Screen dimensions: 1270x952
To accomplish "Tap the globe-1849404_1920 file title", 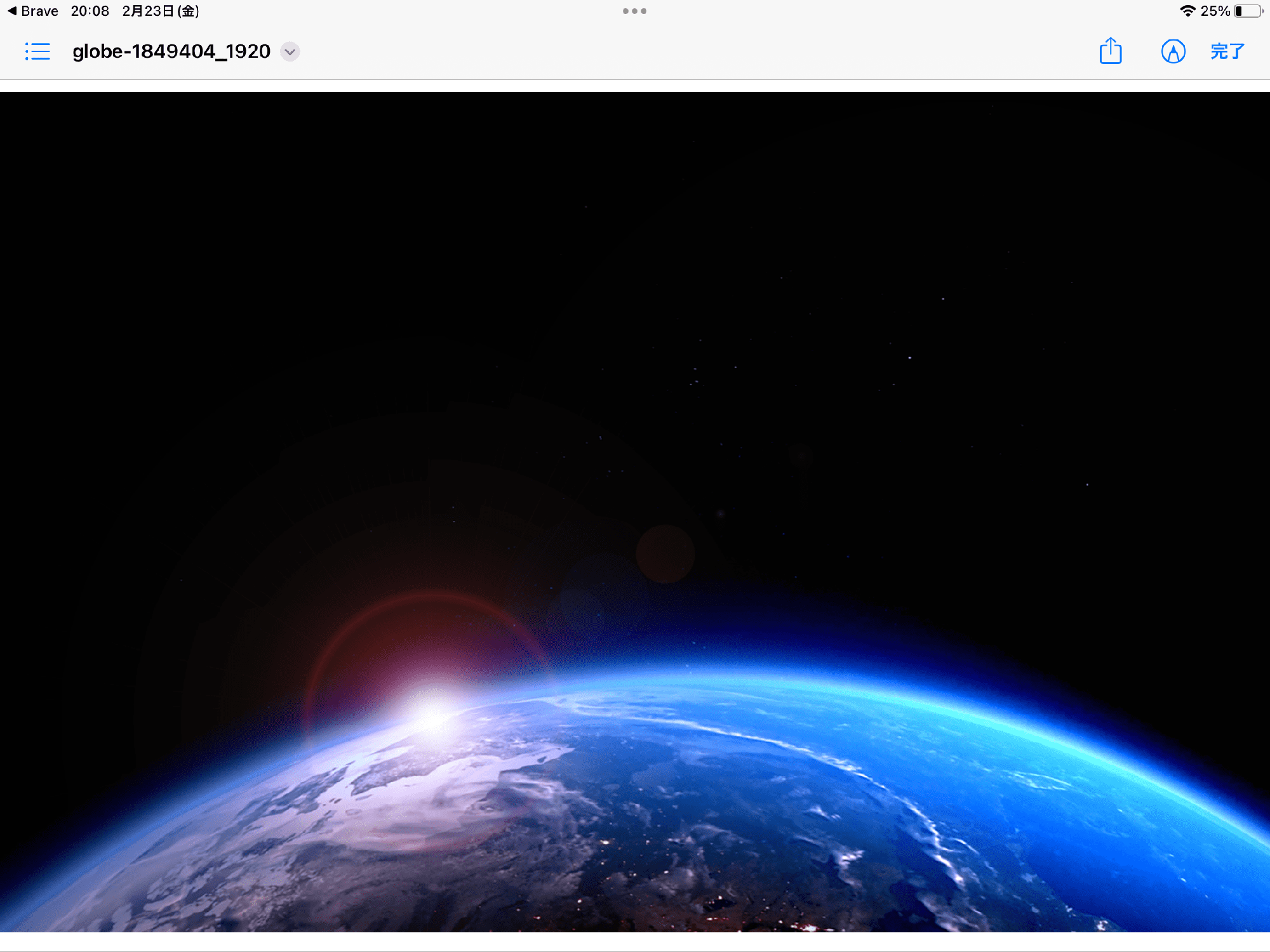I will point(171,51).
